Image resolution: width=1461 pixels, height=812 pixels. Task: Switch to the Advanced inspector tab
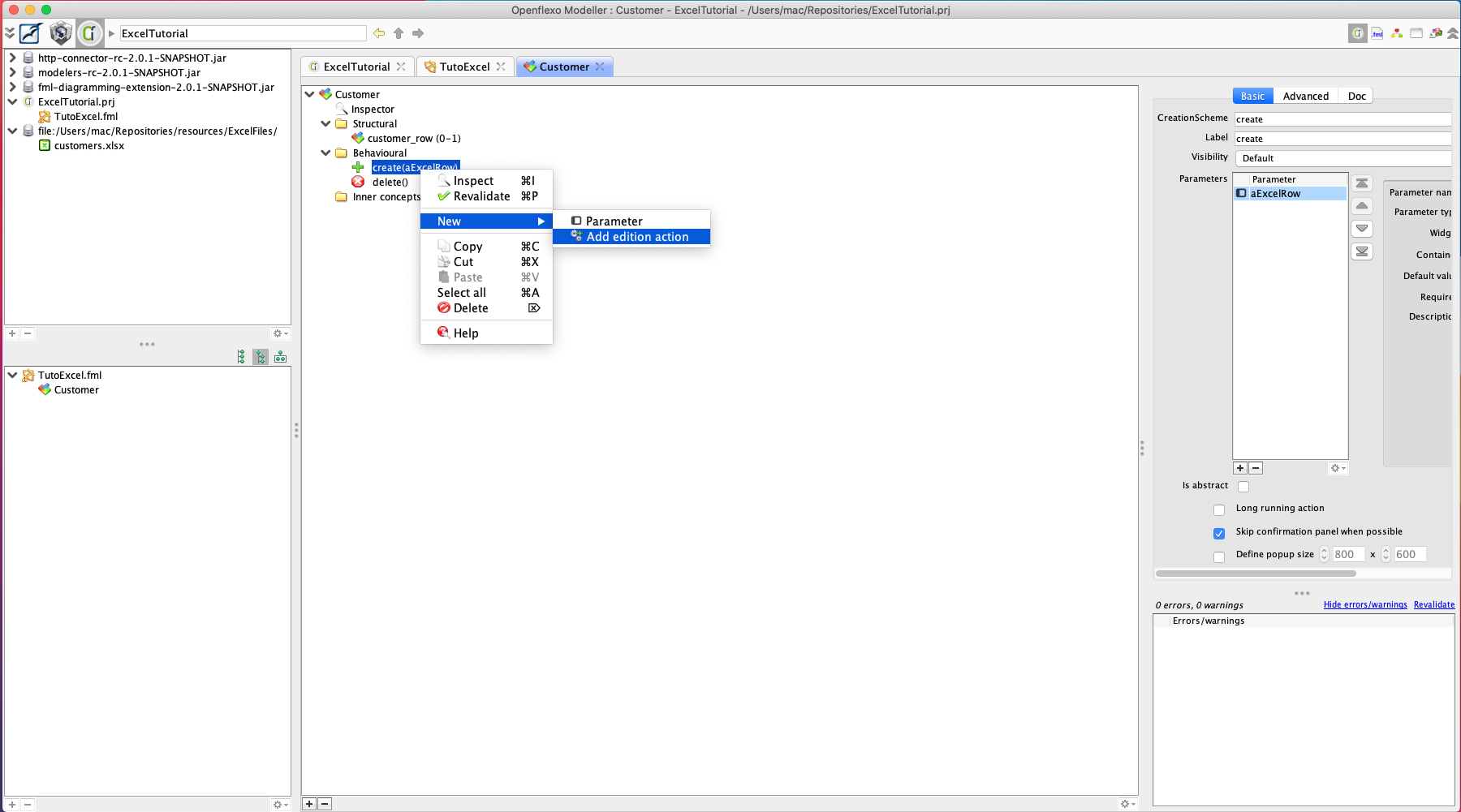coord(1305,96)
